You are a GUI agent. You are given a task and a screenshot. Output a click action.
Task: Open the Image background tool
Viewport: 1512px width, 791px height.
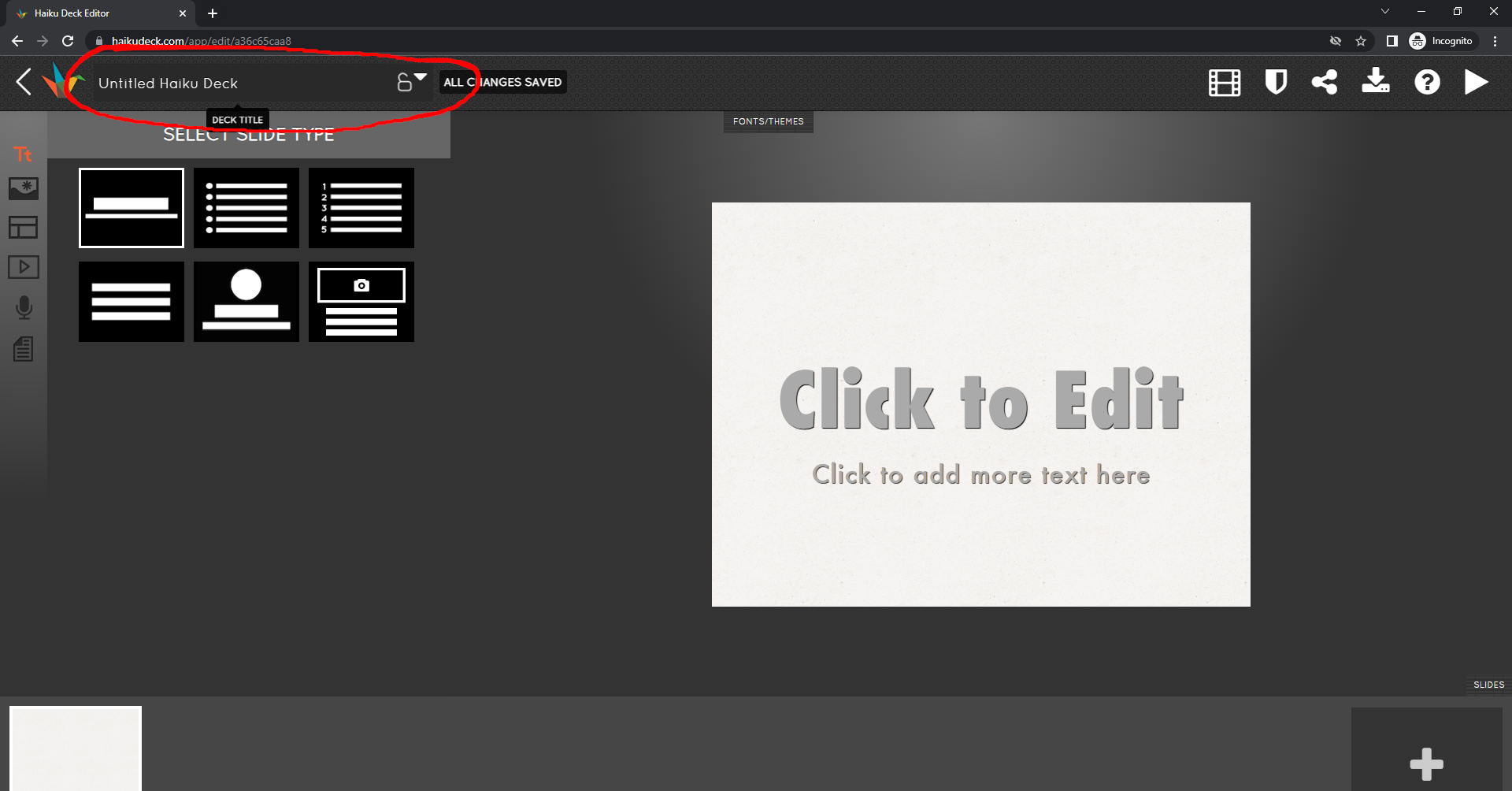tap(24, 188)
